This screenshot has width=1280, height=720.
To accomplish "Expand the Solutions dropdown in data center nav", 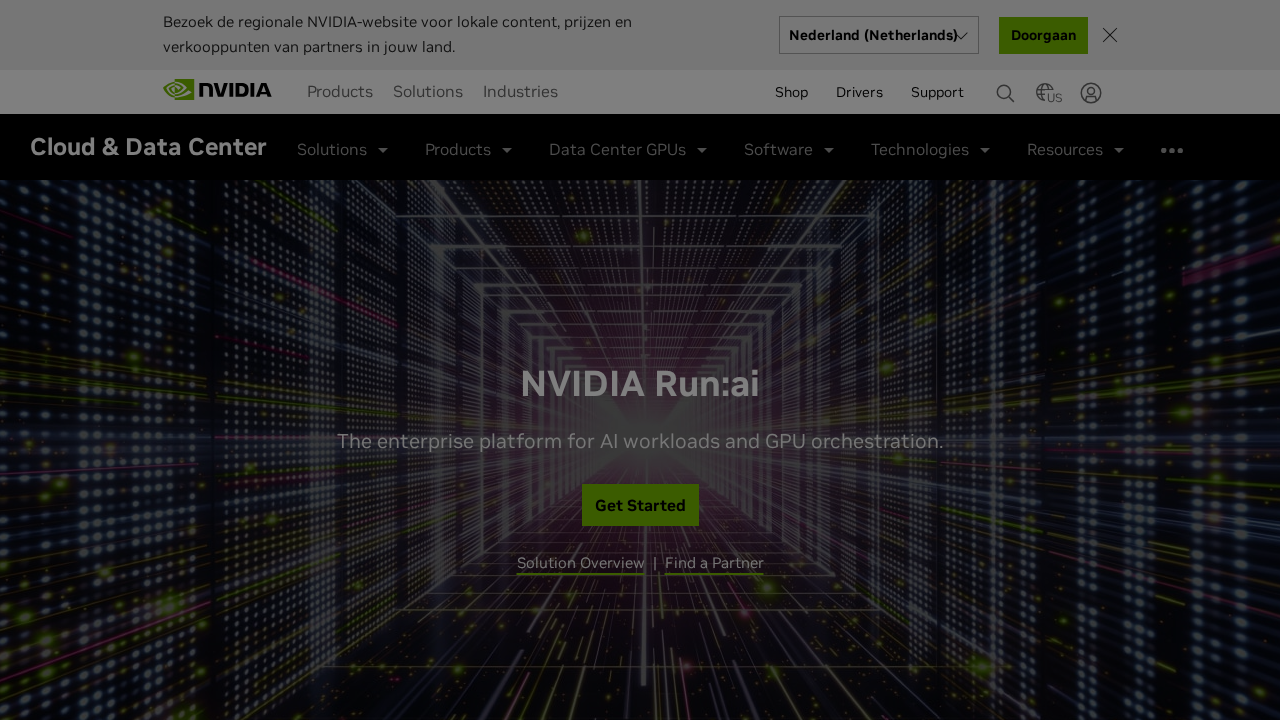I will 342,149.
